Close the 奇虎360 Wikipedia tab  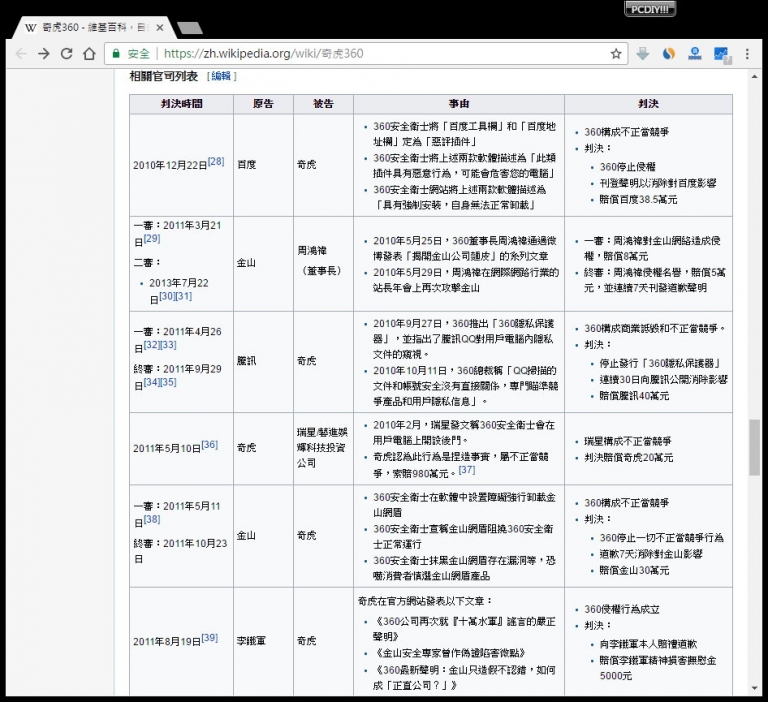coord(160,28)
